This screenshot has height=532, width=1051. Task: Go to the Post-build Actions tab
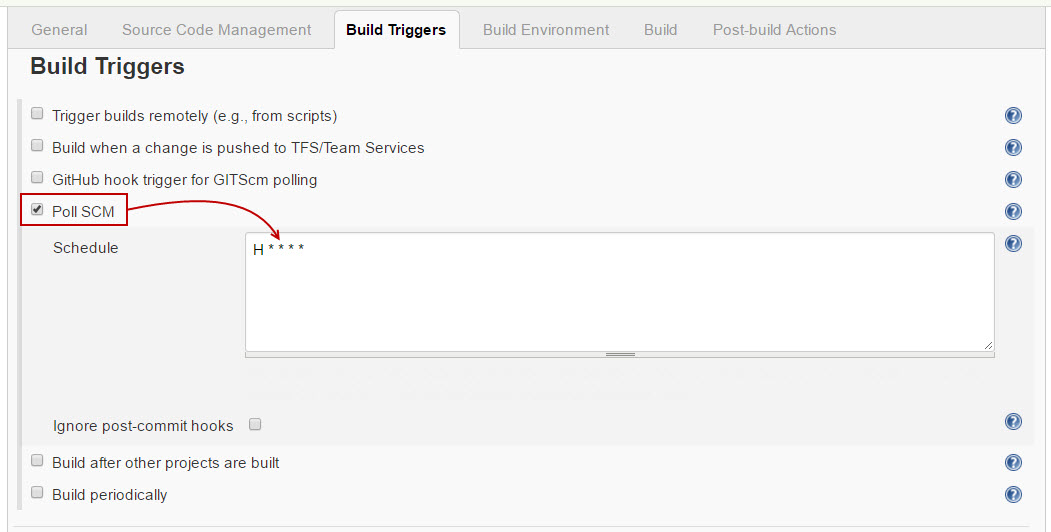pos(774,30)
